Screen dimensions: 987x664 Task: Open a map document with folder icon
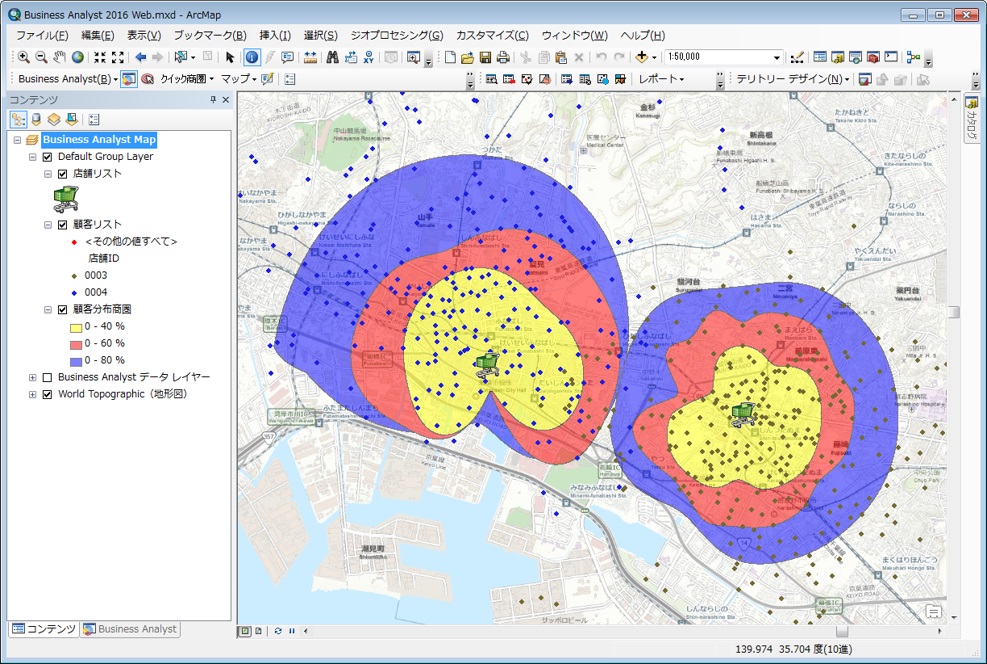pyautogui.click(x=467, y=57)
